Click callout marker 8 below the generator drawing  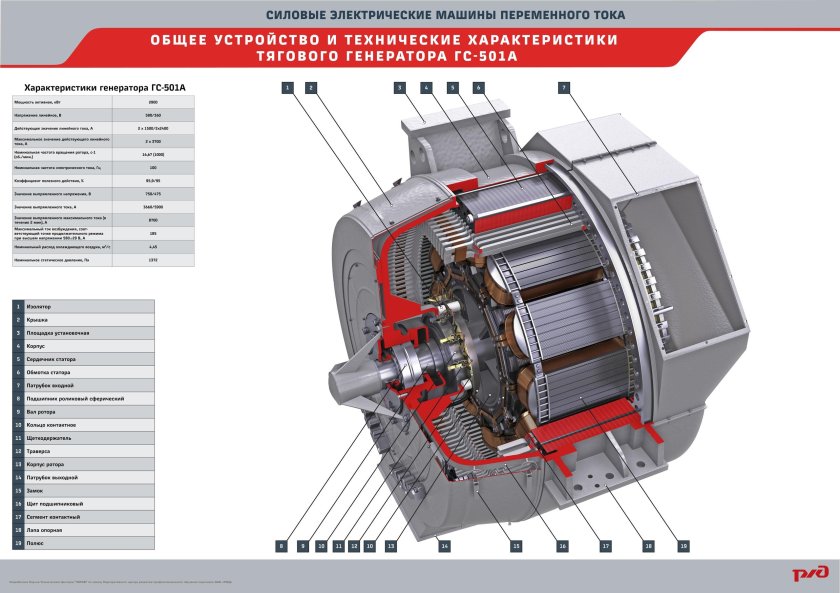282,546
